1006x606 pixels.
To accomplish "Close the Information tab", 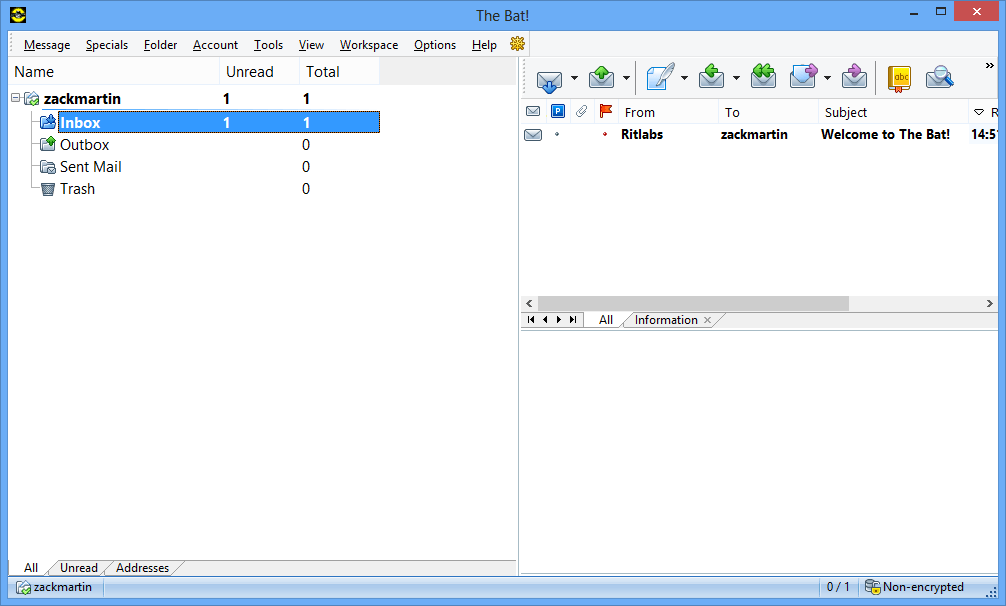I will (x=708, y=320).
